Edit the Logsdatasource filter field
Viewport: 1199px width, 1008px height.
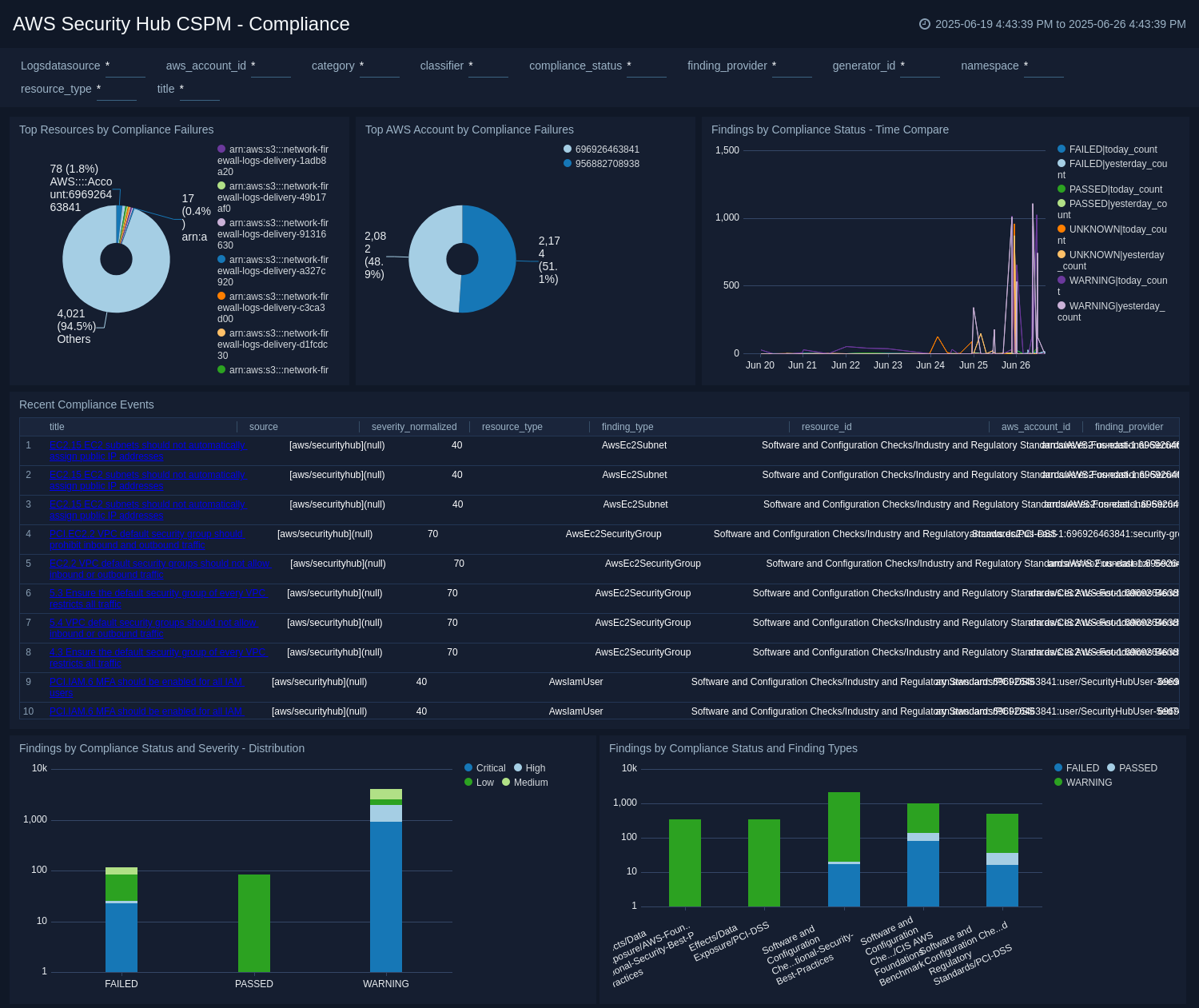125,66
